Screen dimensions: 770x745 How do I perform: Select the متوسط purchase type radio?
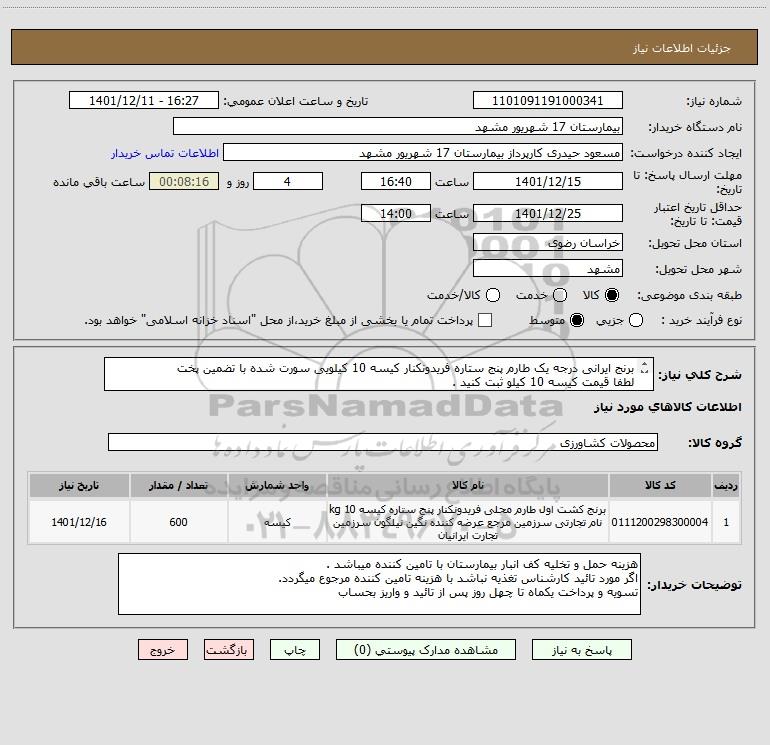click(x=577, y=320)
